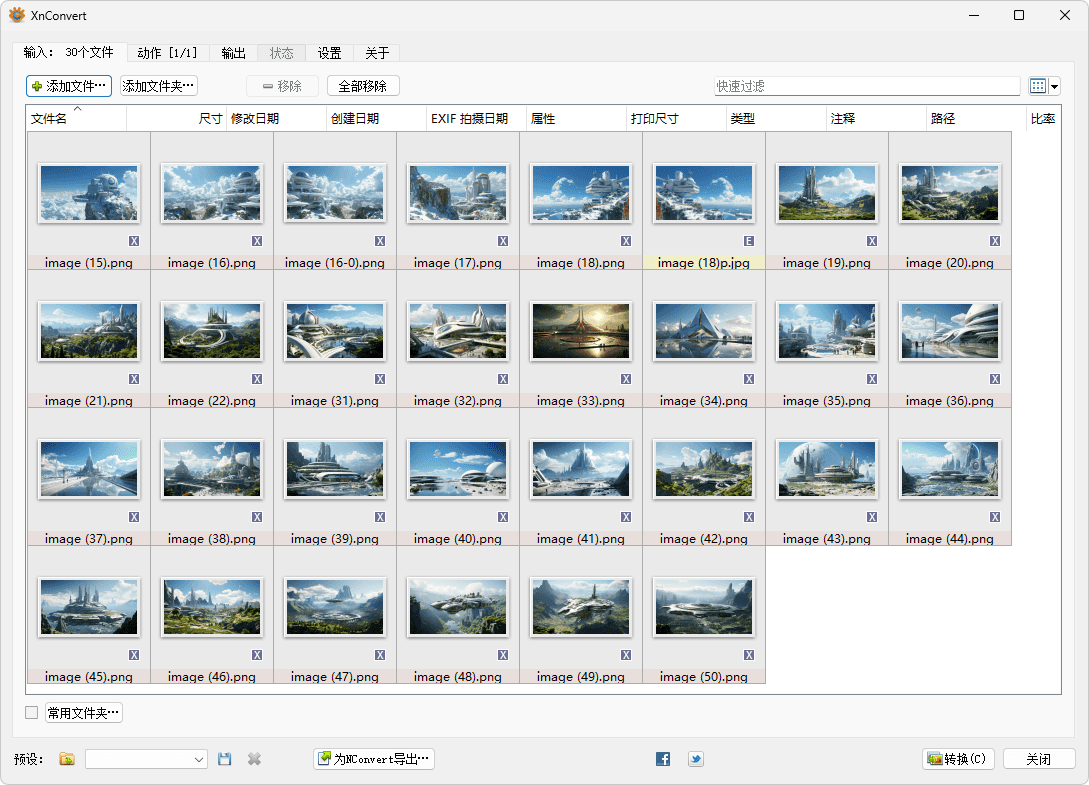Click the 全部移除 button
1089x785 pixels.
362,85
